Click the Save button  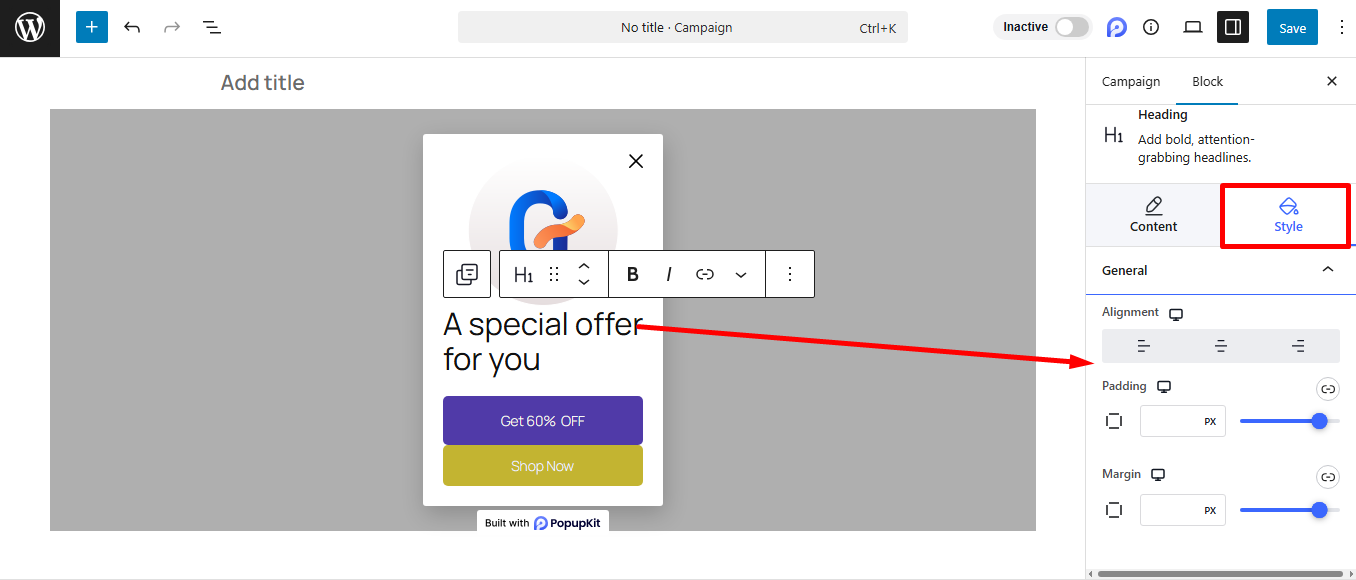click(x=1292, y=28)
